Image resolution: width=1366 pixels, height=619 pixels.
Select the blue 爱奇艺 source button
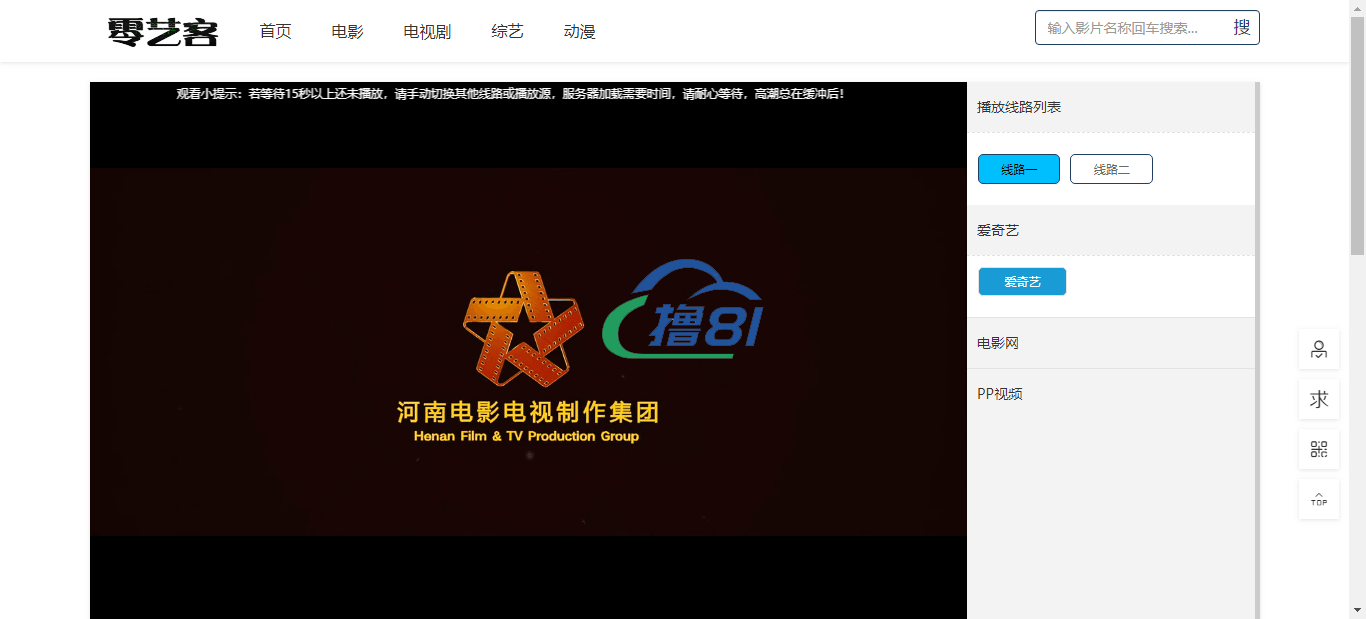pyautogui.click(x=1022, y=282)
